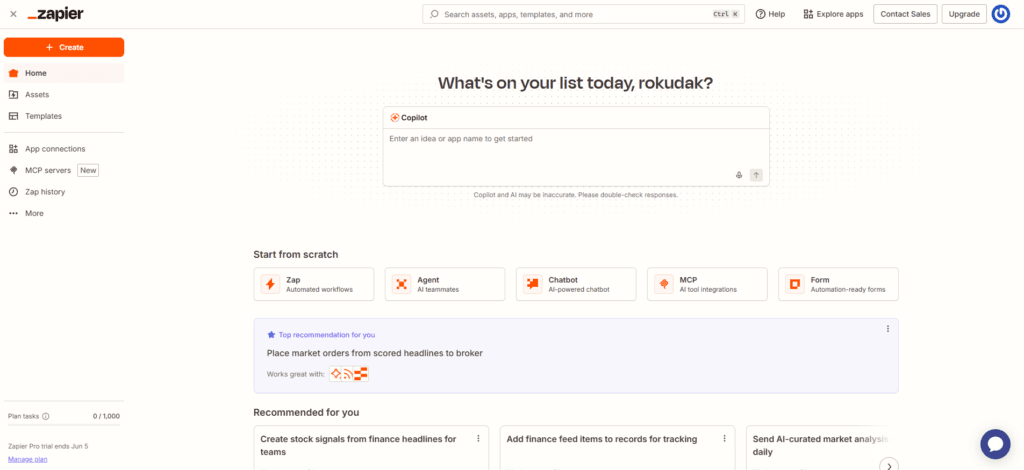Click the Top recommendation star icon

(x=271, y=335)
